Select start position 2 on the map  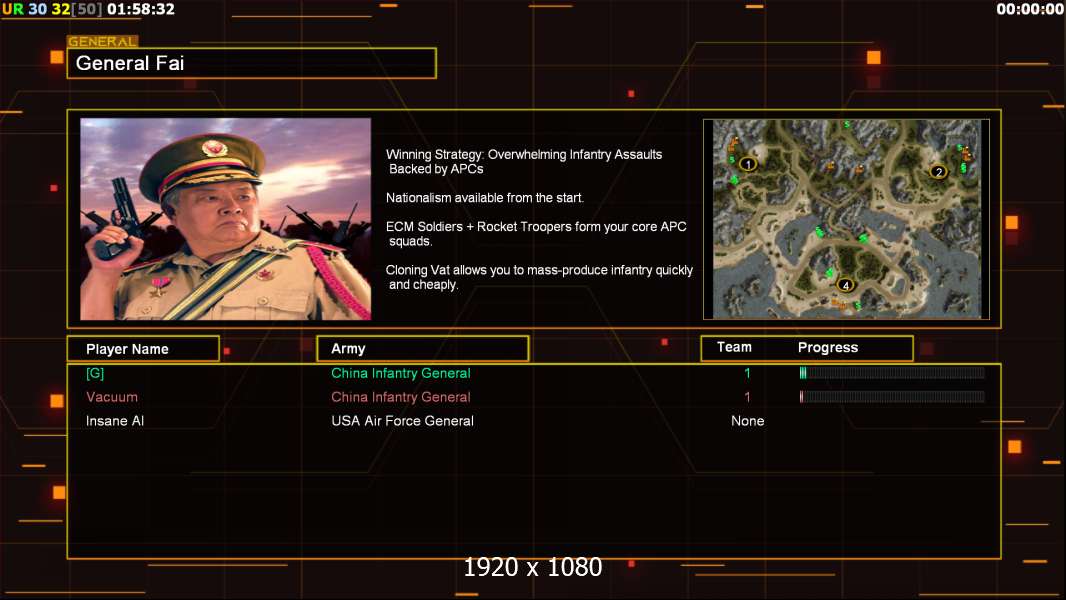939,172
